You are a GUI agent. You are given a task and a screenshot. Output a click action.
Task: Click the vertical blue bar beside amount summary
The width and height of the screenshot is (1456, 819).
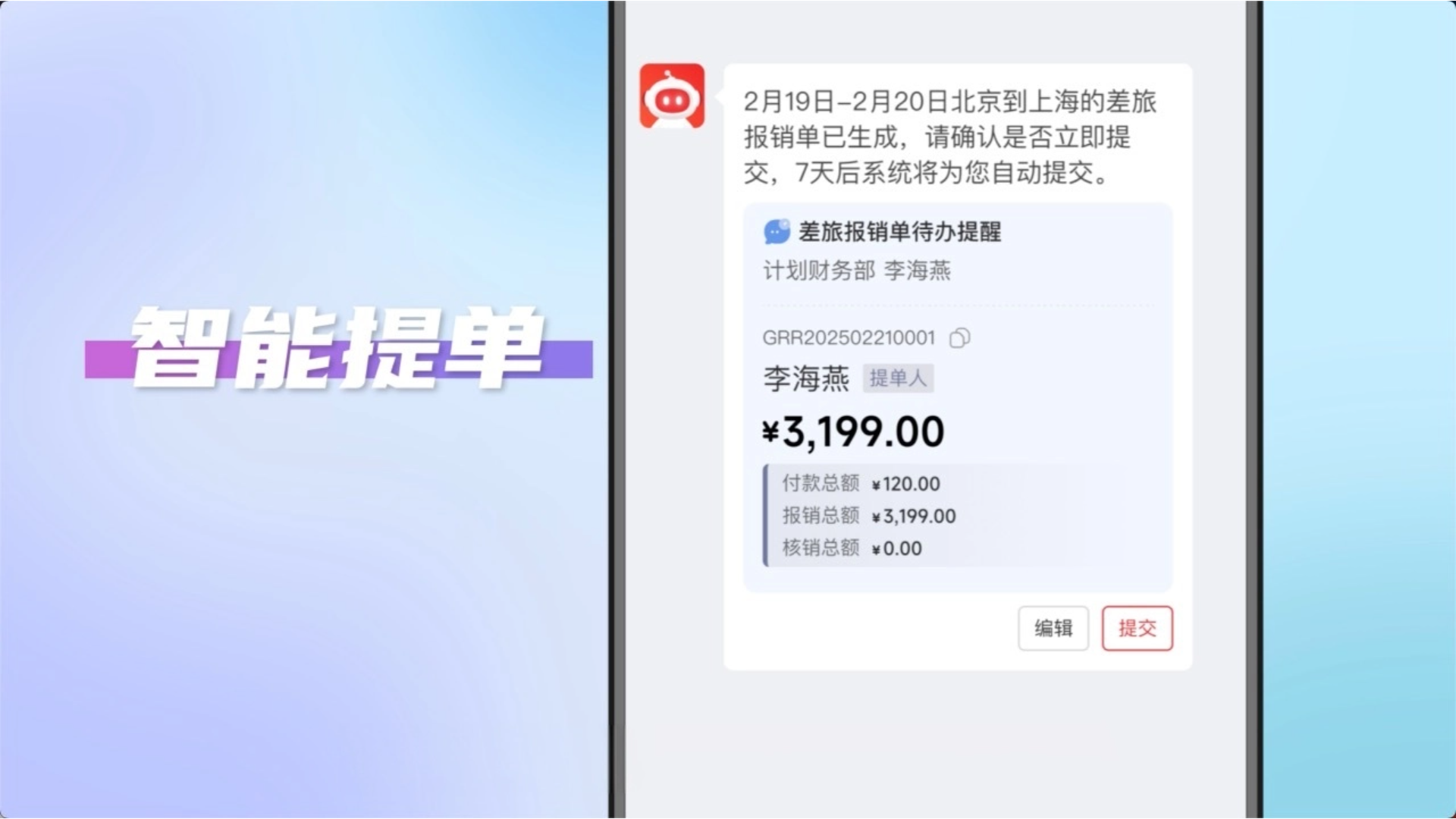766,515
